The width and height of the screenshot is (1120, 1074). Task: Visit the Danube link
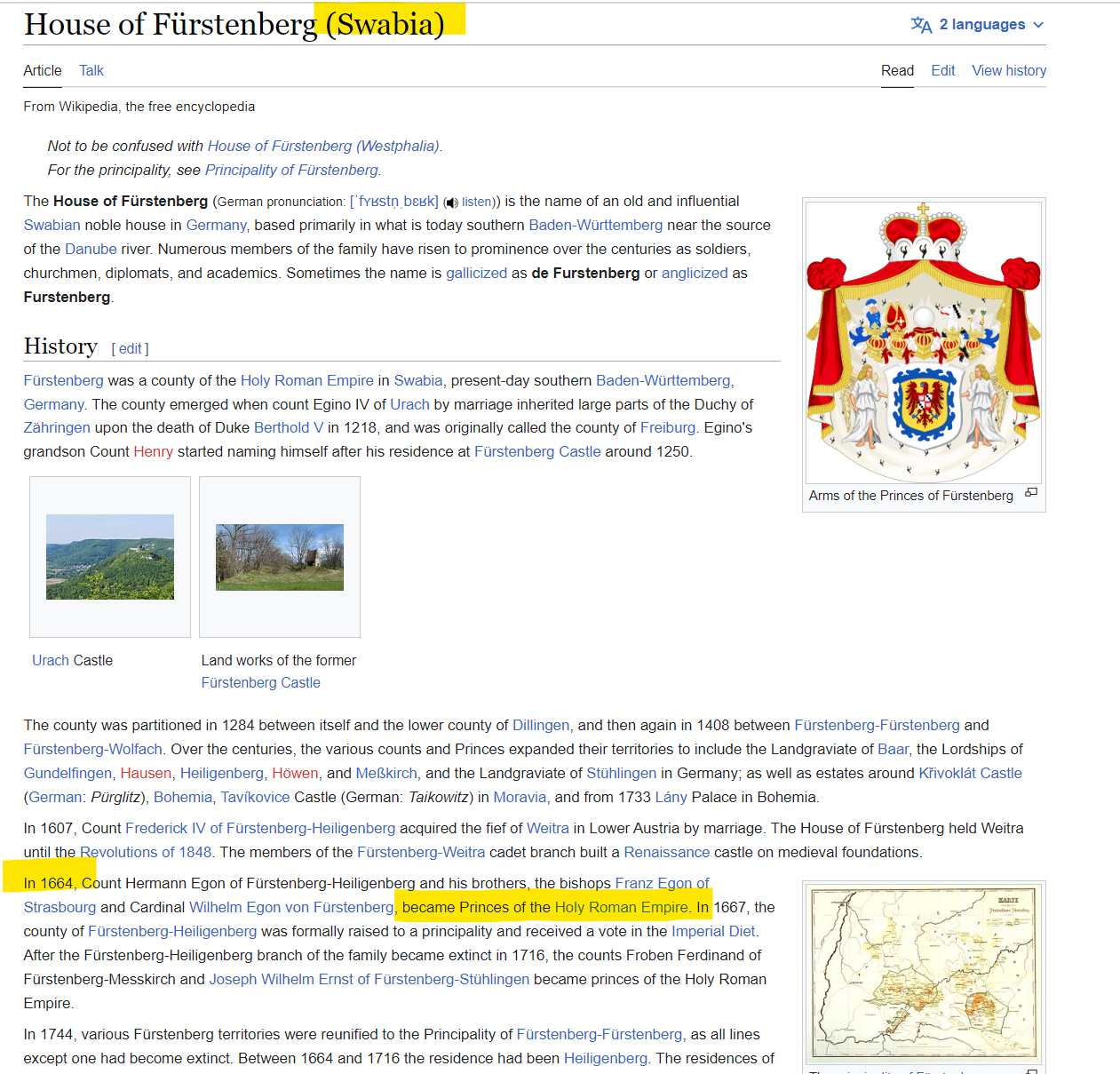click(91, 249)
